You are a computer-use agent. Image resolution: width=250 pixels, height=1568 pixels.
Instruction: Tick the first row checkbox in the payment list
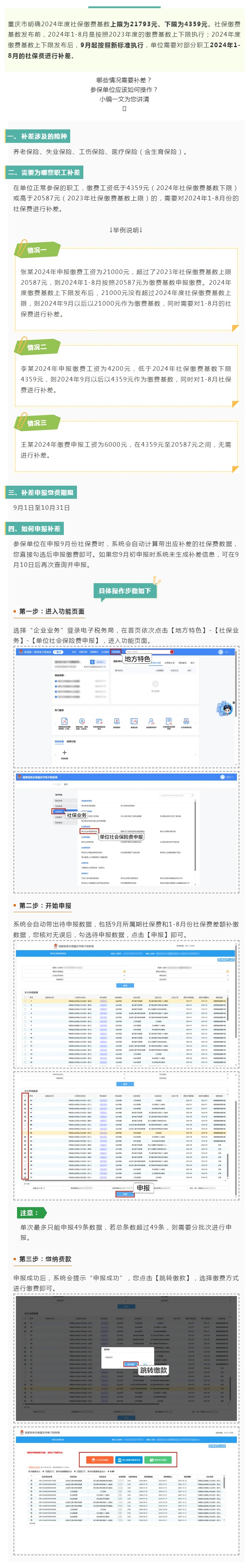32,1480
